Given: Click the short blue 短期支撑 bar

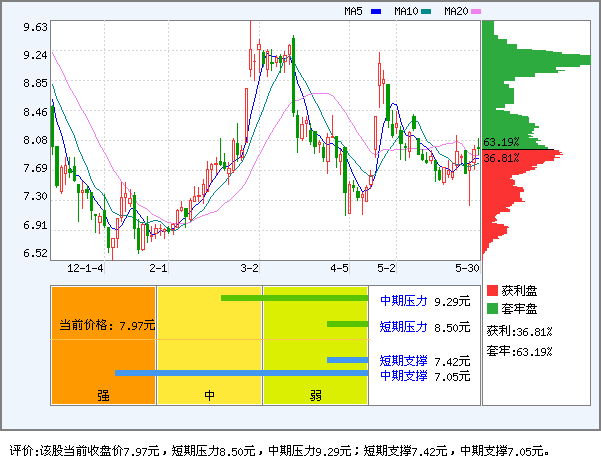Looking at the screenshot, I should [347, 360].
